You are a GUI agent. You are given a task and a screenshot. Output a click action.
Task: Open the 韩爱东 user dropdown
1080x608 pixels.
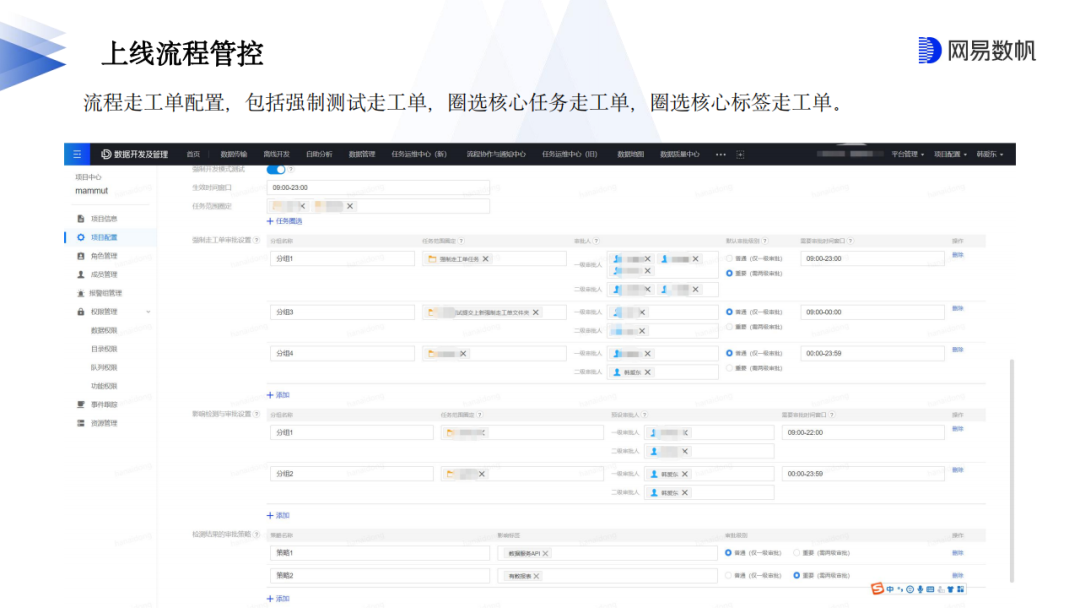click(990, 154)
